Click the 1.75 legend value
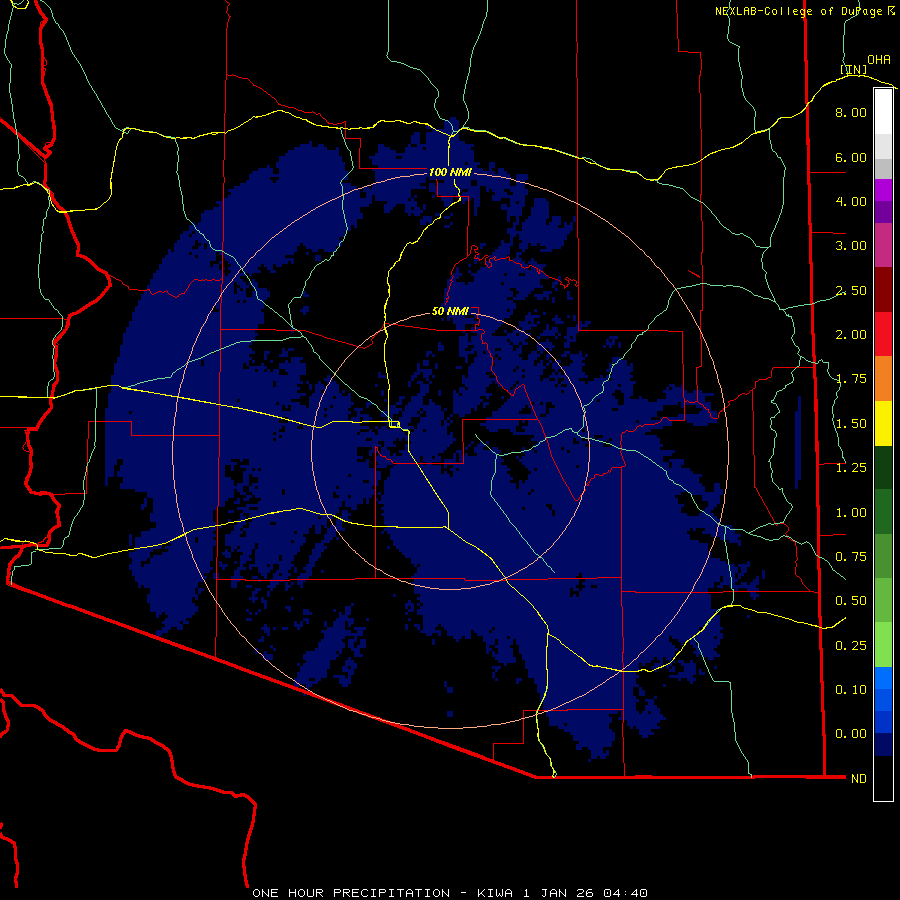Image resolution: width=900 pixels, height=900 pixels. pyautogui.click(x=851, y=379)
